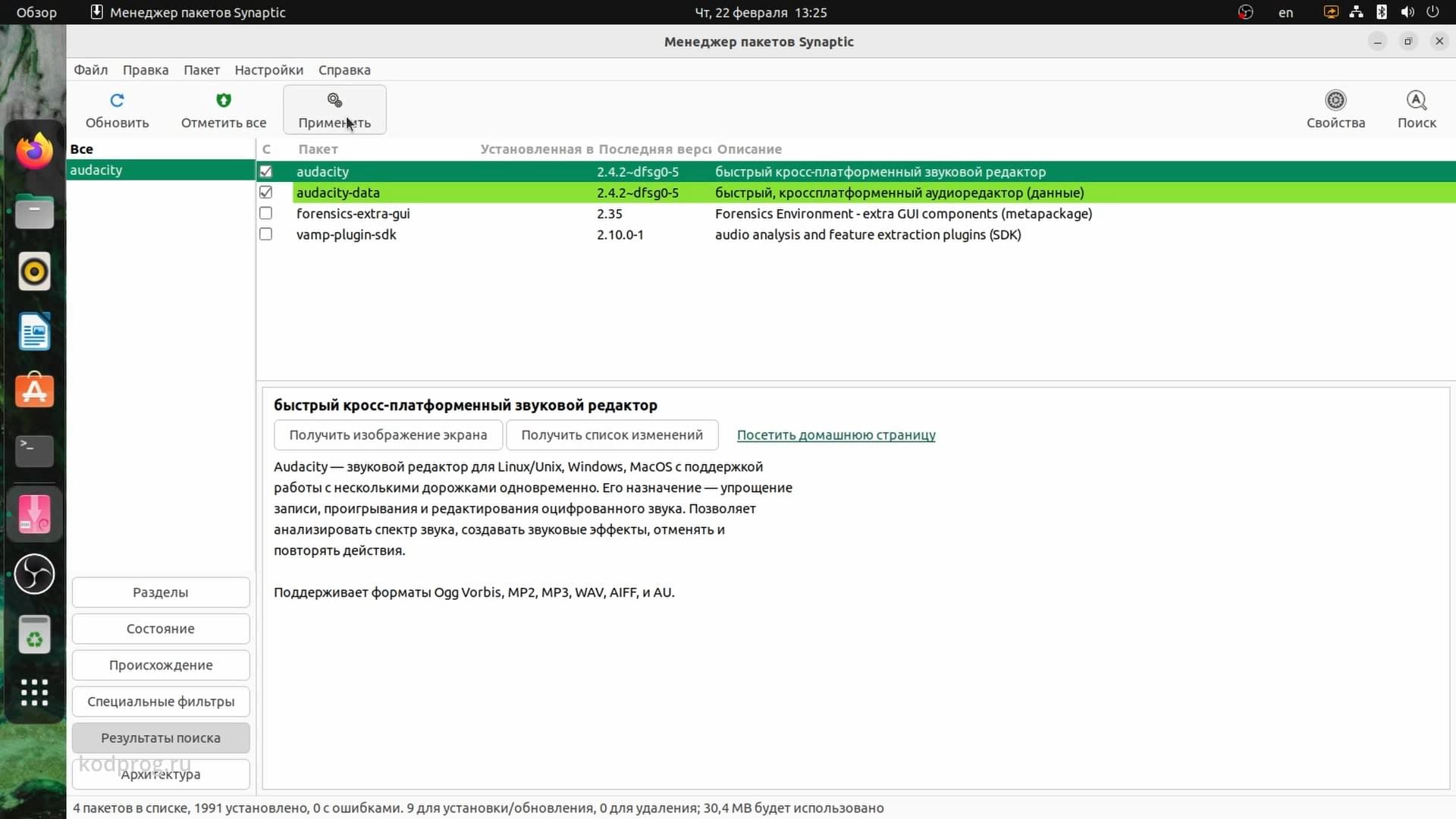Sort by Установленная версия column header
This screenshot has width=1456, height=819.
click(536, 149)
